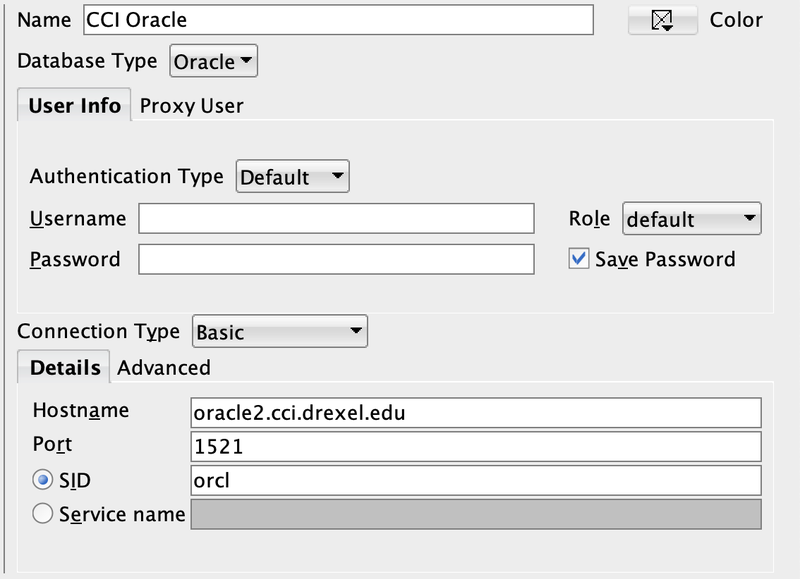The image size is (800, 579).
Task: Open the Connection Type dropdown
Action: (280, 332)
